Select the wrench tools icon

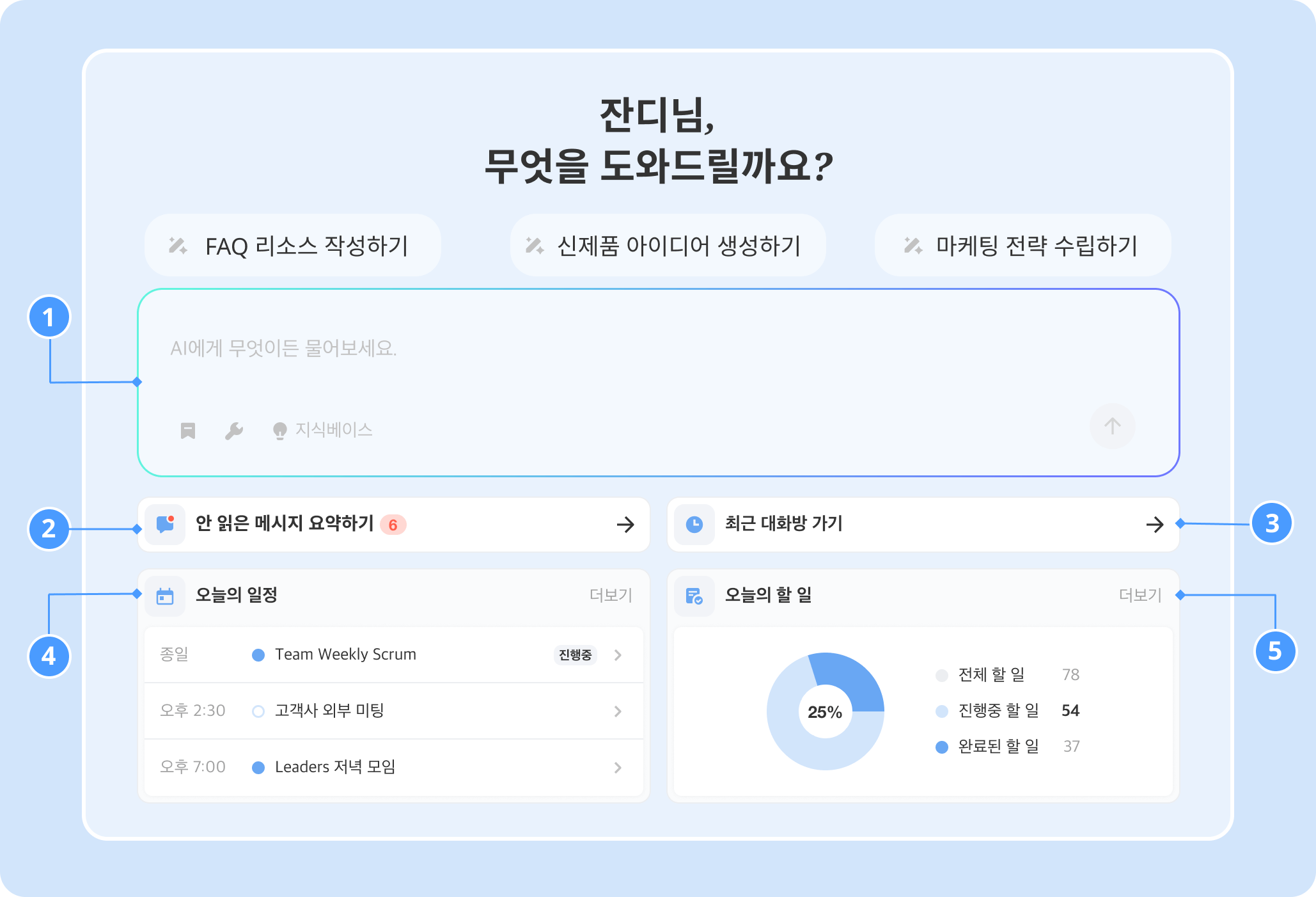[233, 429]
